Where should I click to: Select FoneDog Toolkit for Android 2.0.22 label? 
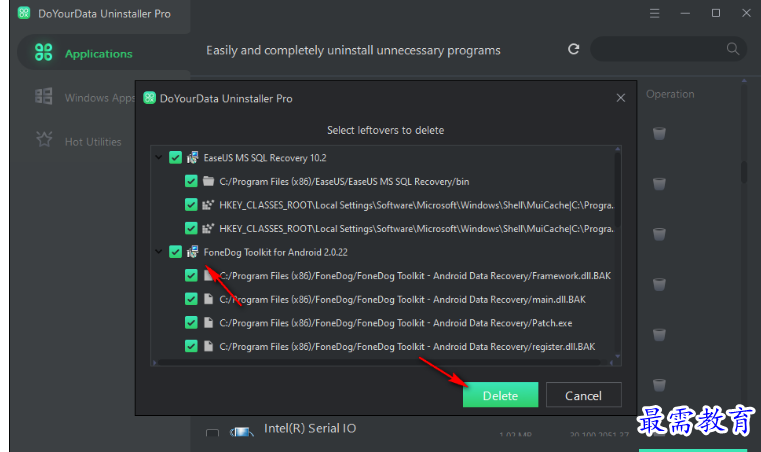coord(276,252)
